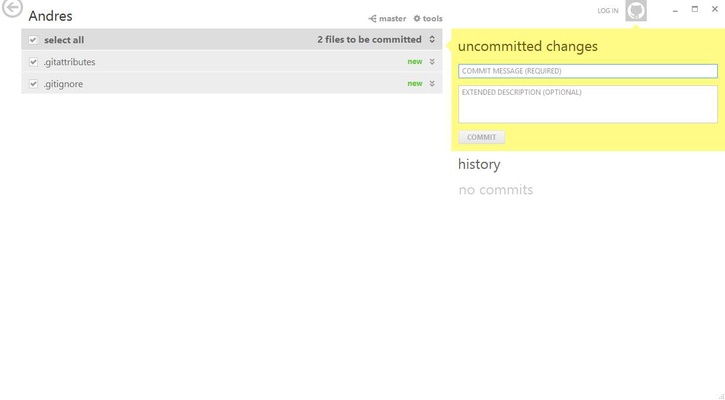Click the uncommitted changes heading
The image size is (725, 400).
528,46
